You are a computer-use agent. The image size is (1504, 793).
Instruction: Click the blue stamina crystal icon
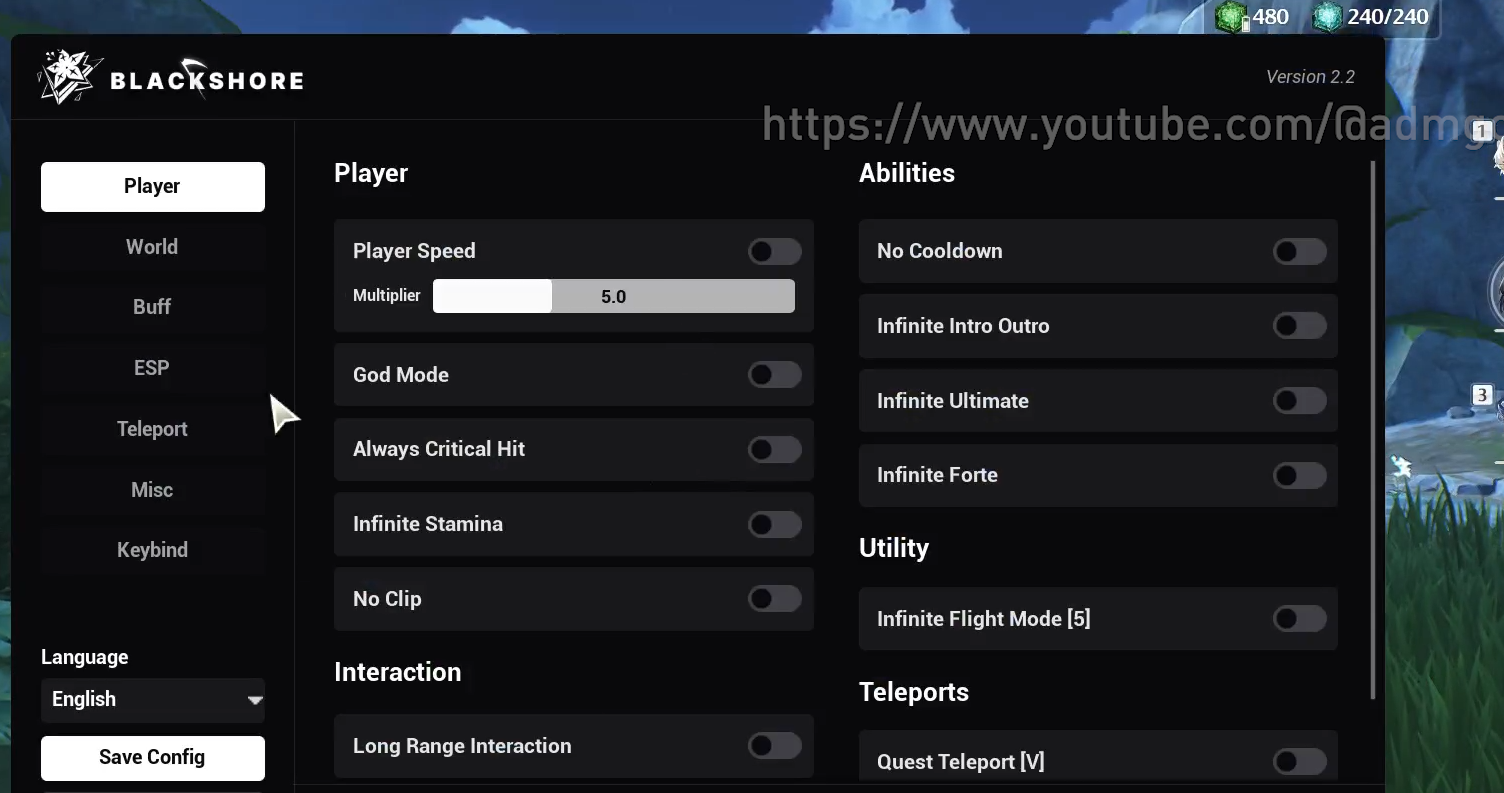(1327, 17)
